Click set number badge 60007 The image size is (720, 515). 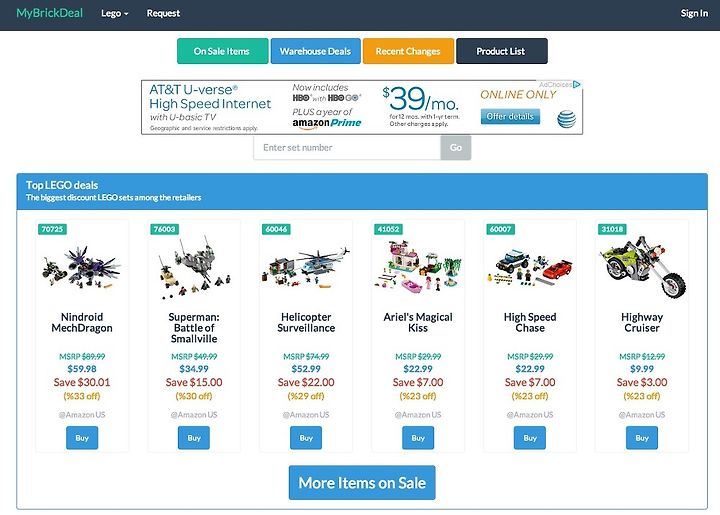point(501,229)
